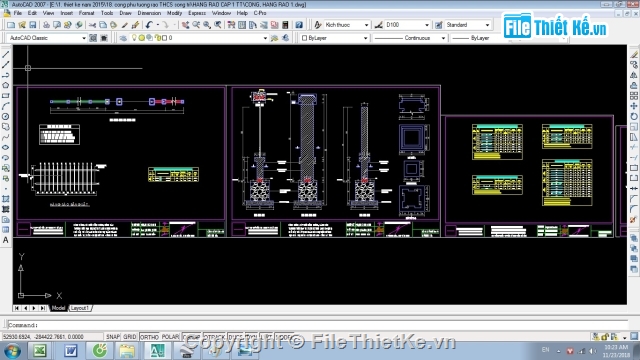The height and width of the screenshot is (360, 640).
Task: Toggle POLAR tracking in status bar
Action: pos(170,337)
